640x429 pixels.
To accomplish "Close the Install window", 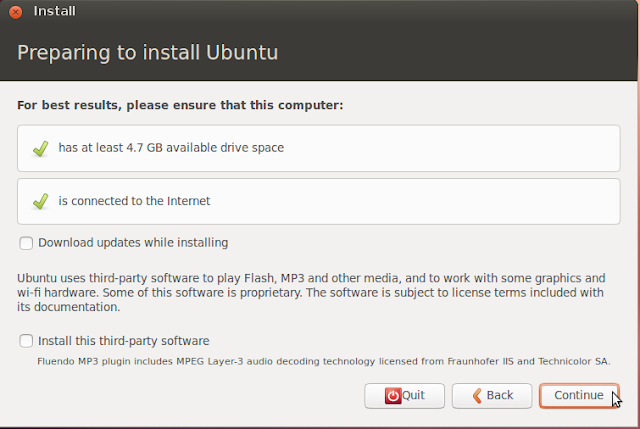I will (x=15, y=12).
